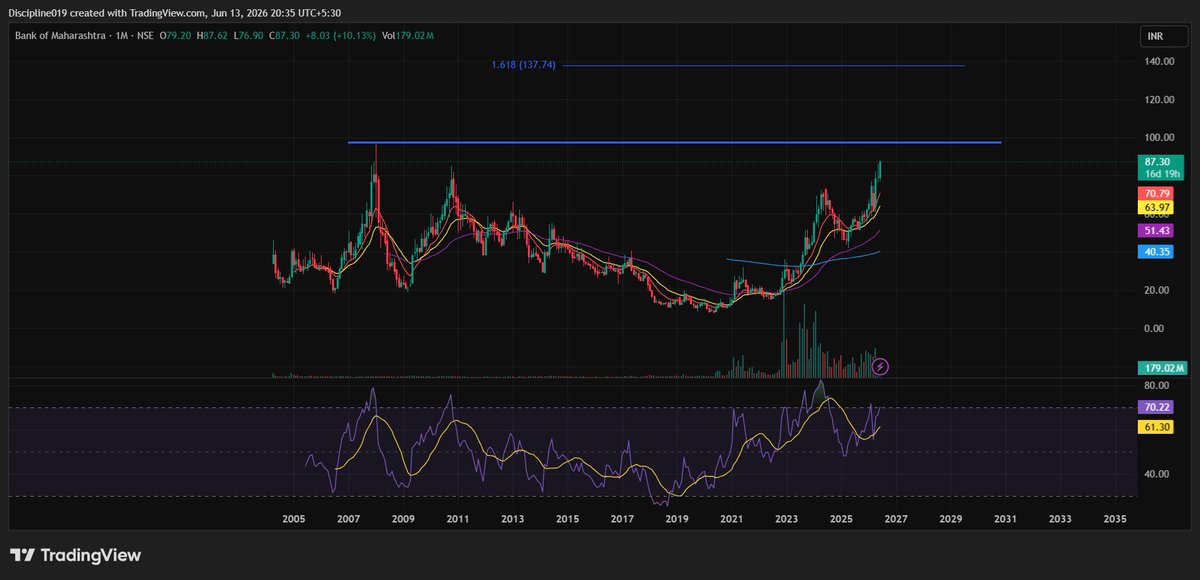Click the TradingView logo at bottom left

[76, 555]
